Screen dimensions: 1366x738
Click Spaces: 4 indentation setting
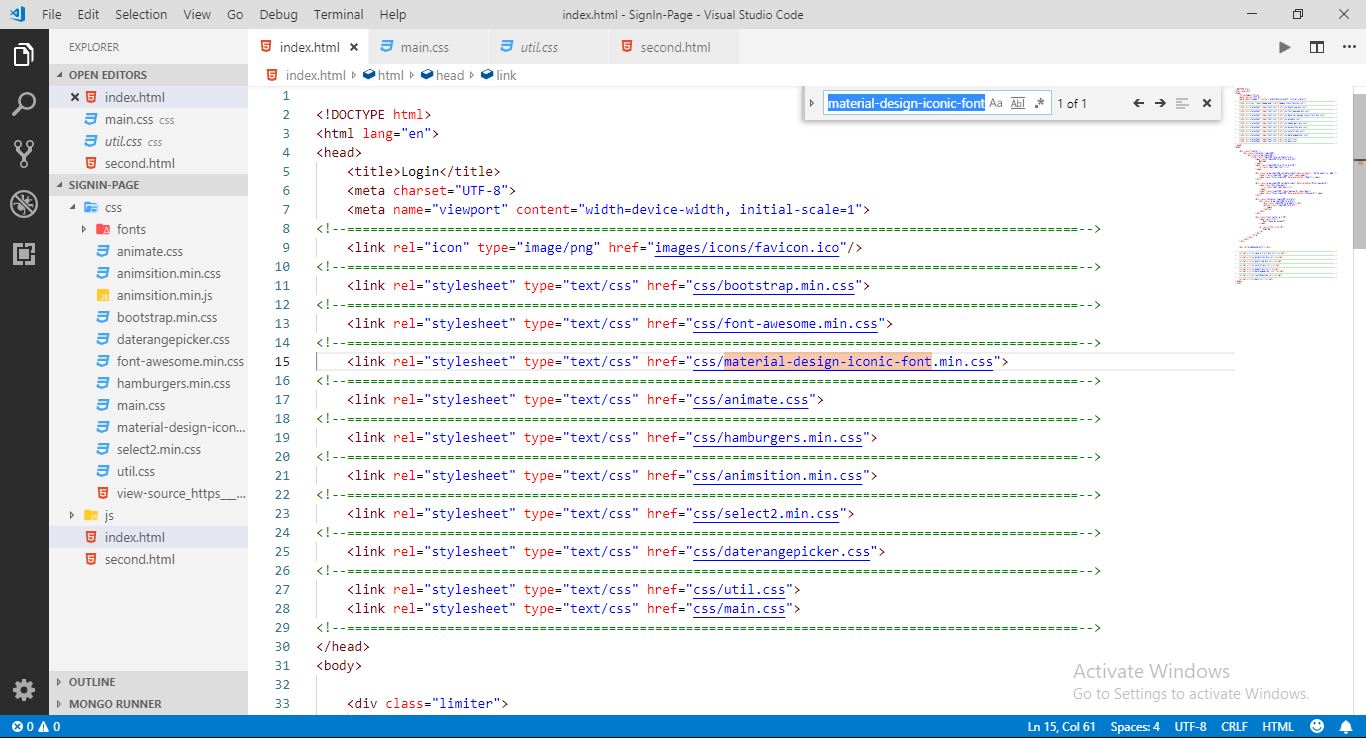(x=1135, y=727)
